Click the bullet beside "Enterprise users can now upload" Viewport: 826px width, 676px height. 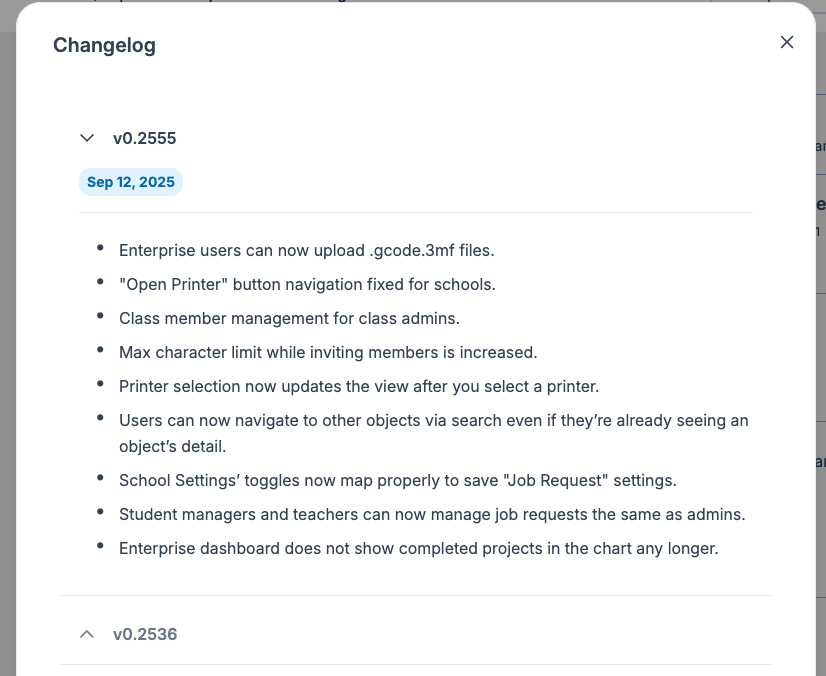click(100, 249)
